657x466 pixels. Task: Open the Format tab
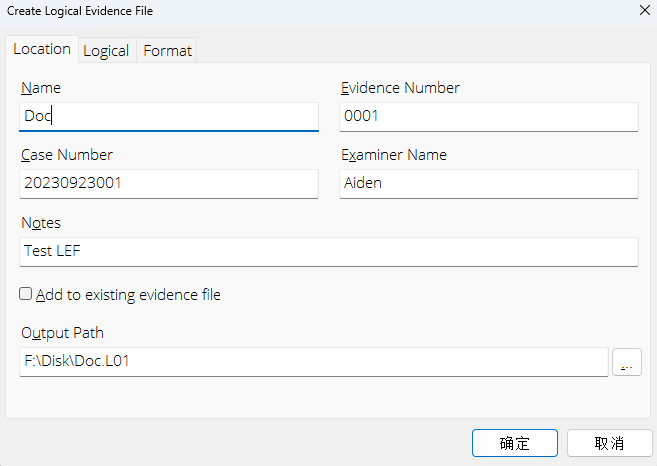pyautogui.click(x=167, y=50)
